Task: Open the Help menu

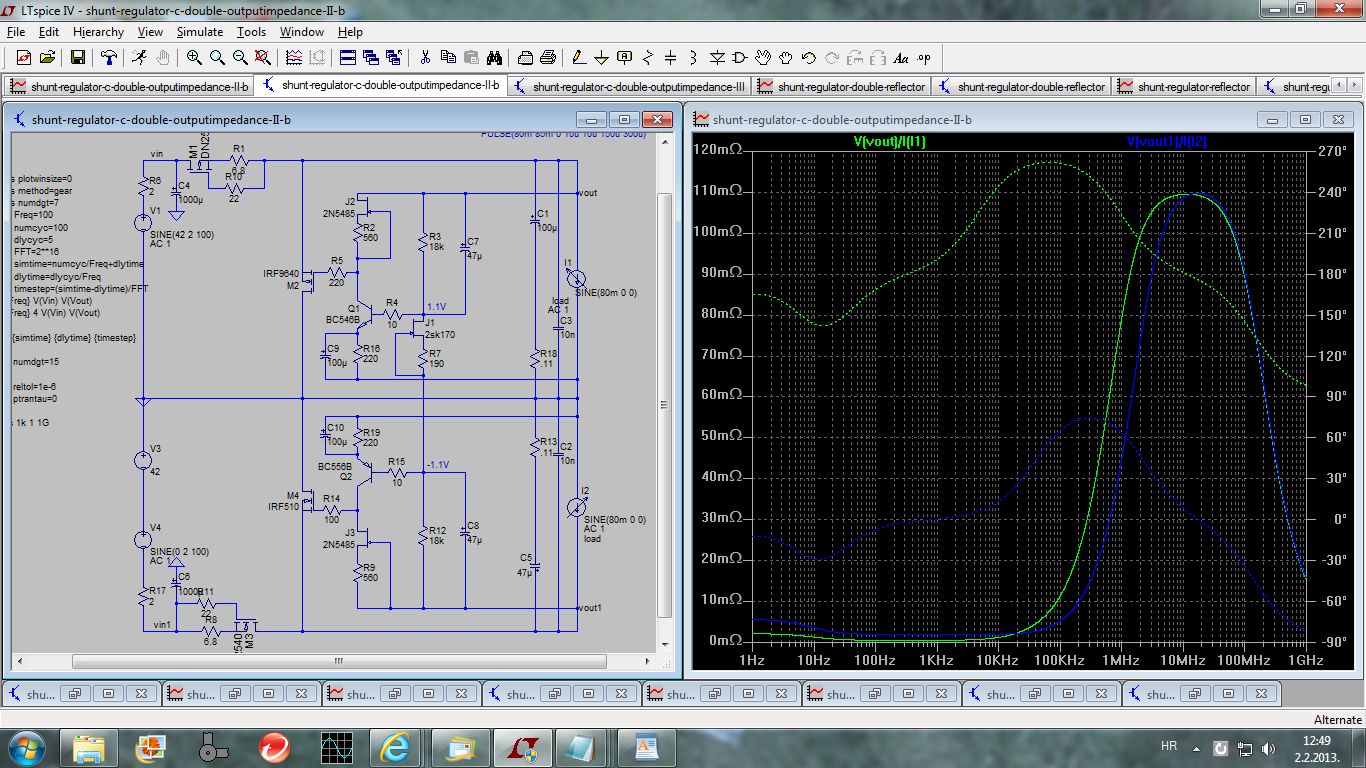Action: (x=350, y=32)
